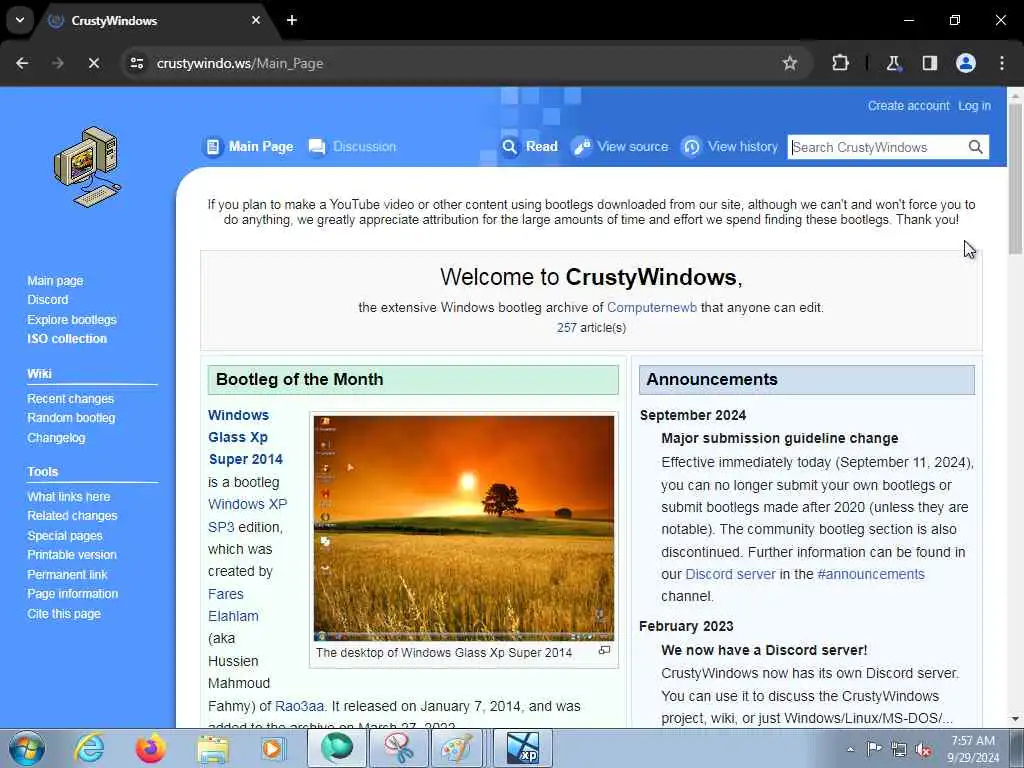This screenshot has height=768, width=1024.
Task: Open Page information link
Action: pos(72,594)
